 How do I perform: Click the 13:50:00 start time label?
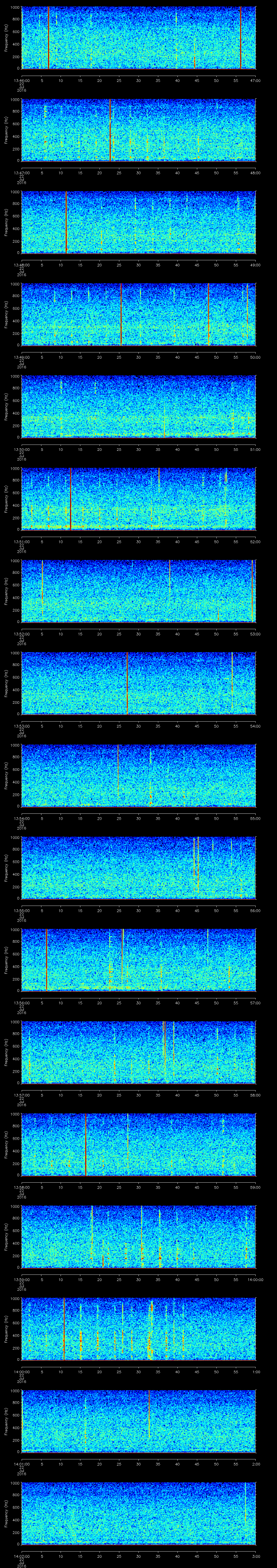click(22, 449)
